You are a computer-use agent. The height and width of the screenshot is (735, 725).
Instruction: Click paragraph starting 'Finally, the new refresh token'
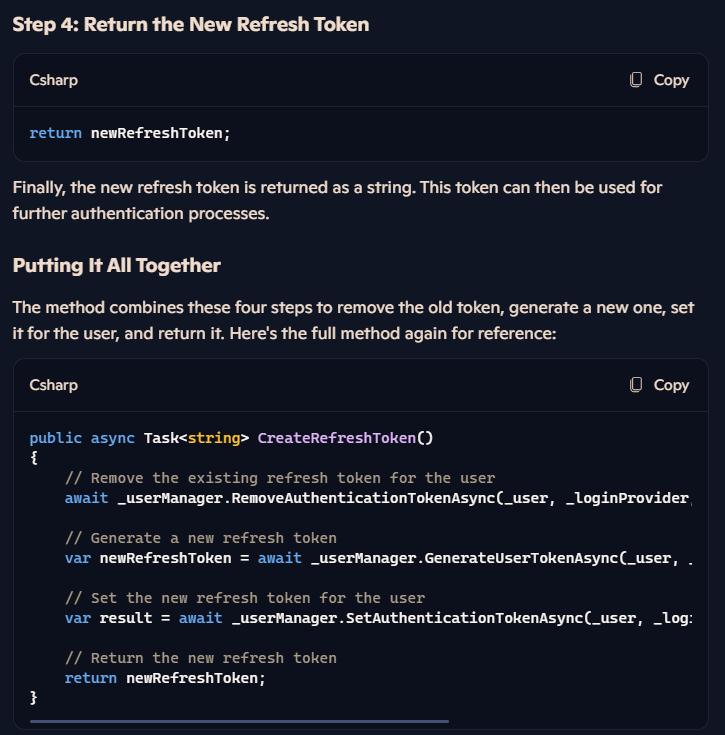click(337, 201)
